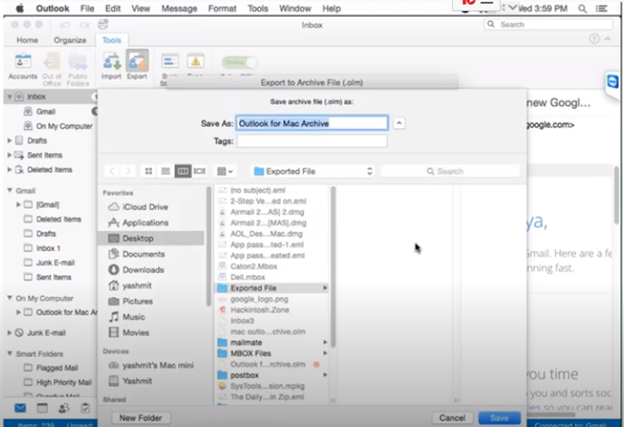624x427 pixels.
Task: Toggle the Online switch in ribbon
Action: [239, 62]
